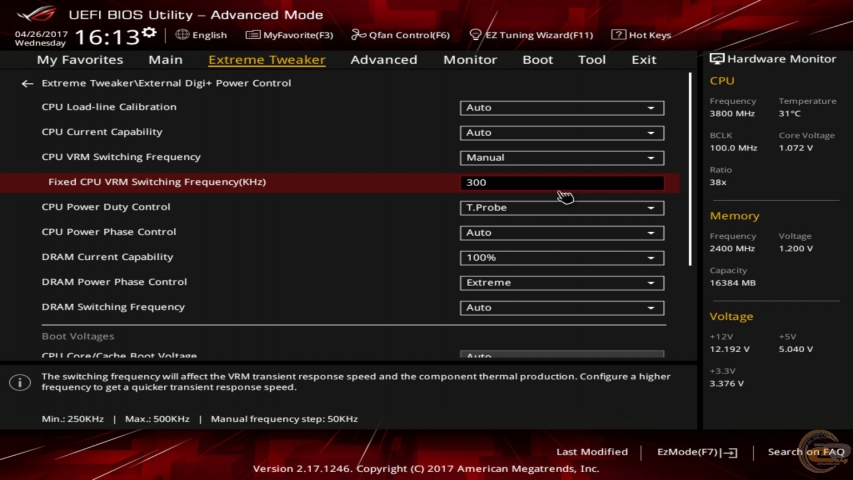Go to the Exit tab
Viewport: 853px width, 480px height.
644,59
